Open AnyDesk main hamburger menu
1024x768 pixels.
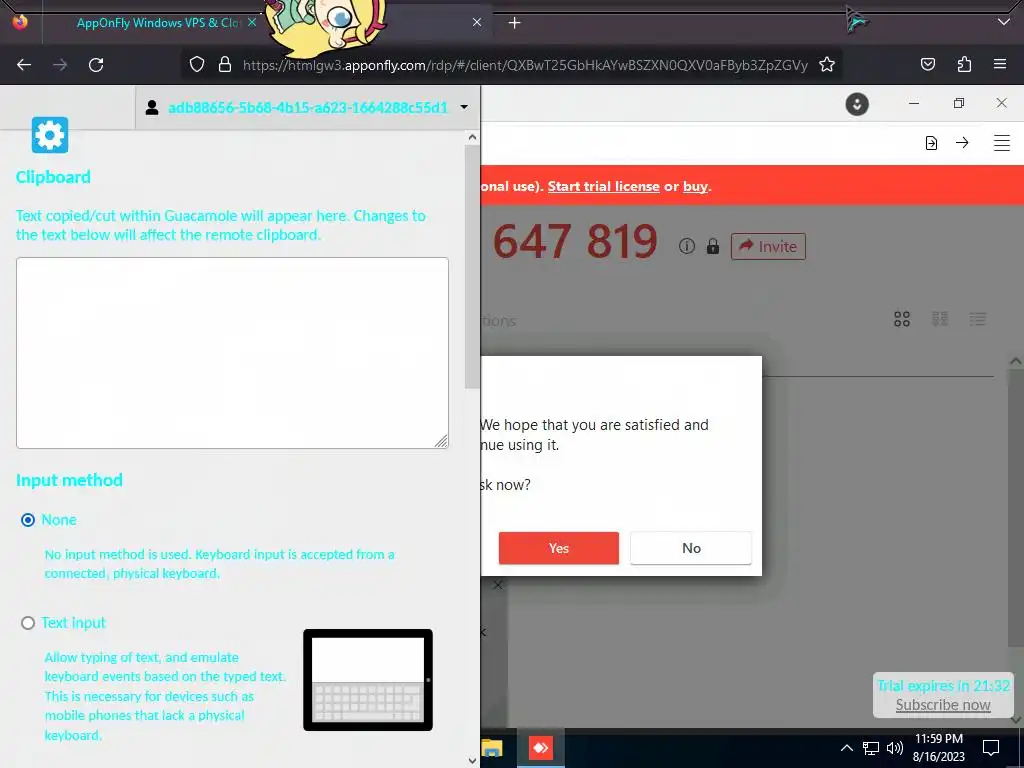point(1002,142)
